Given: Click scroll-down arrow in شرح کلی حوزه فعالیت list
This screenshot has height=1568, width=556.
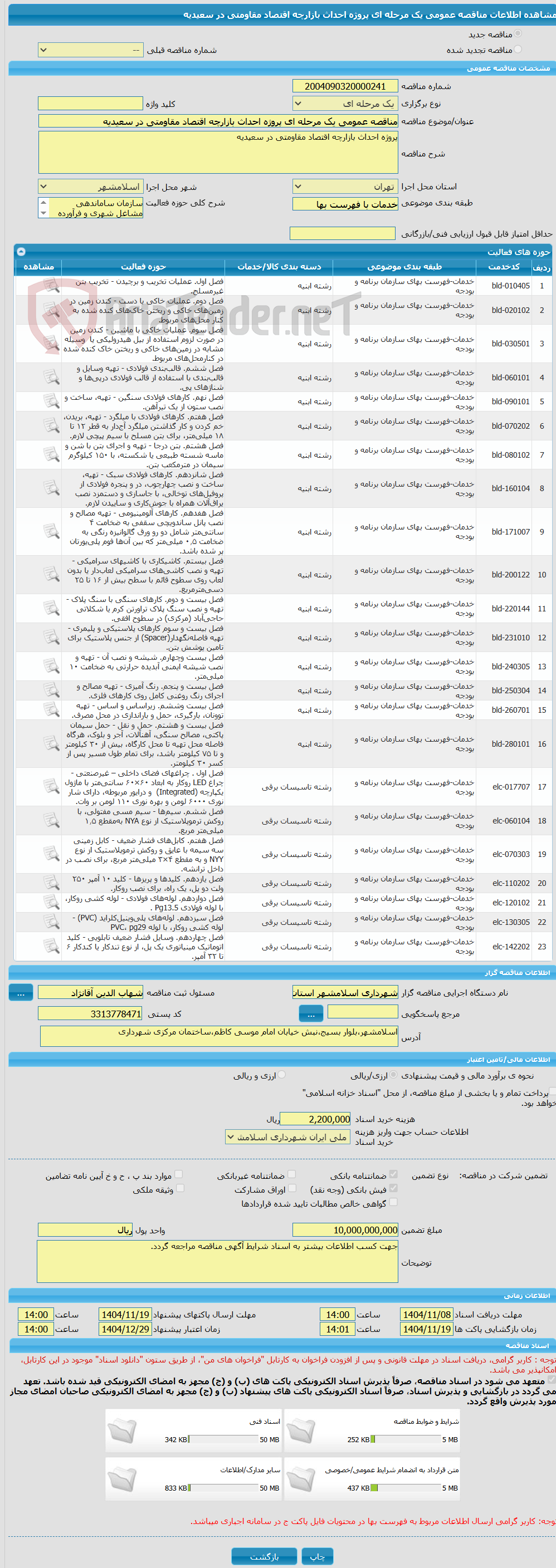Looking at the screenshot, I should coord(43,213).
